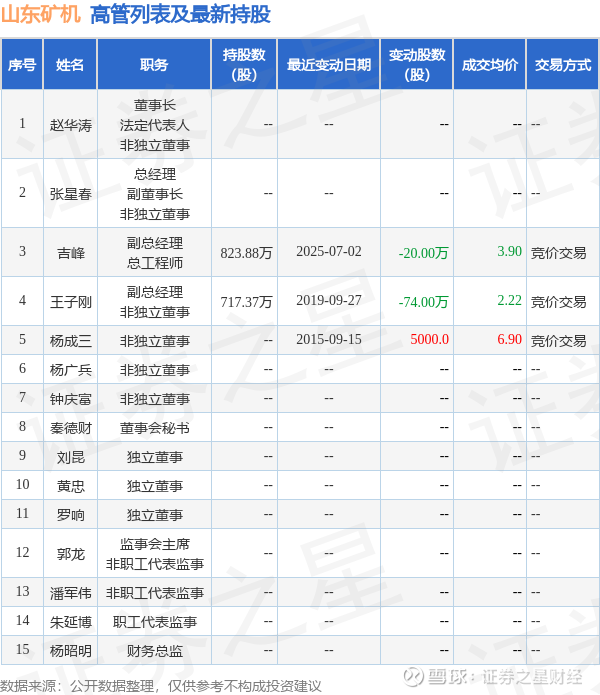Image resolution: width=600 pixels, height=695 pixels.
Task: Select the name 郭龙
Action: 70,554
